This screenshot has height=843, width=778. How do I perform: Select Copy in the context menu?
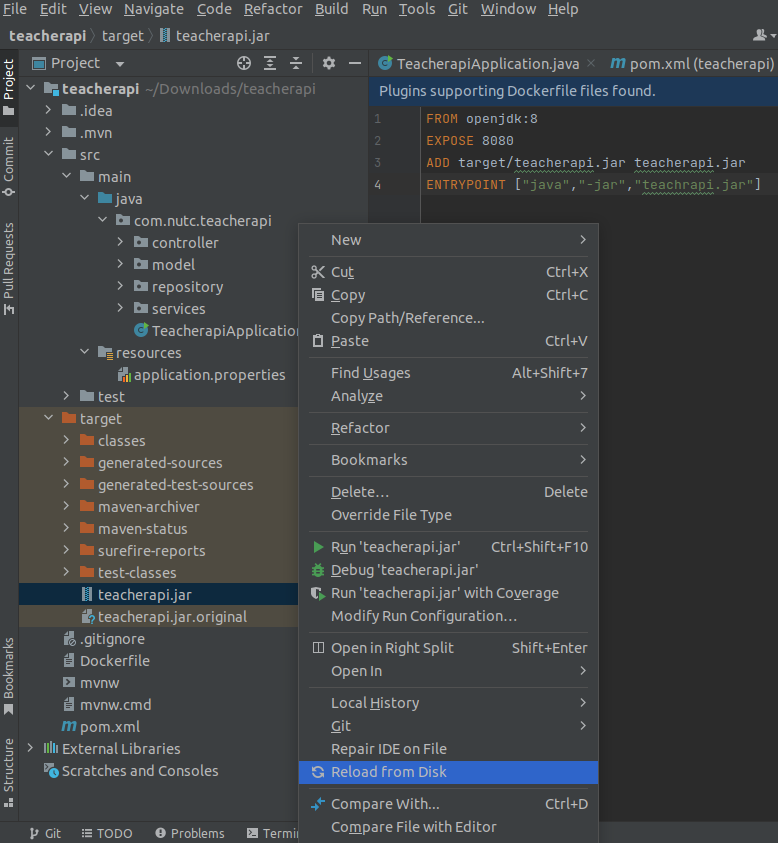pyautogui.click(x=448, y=295)
